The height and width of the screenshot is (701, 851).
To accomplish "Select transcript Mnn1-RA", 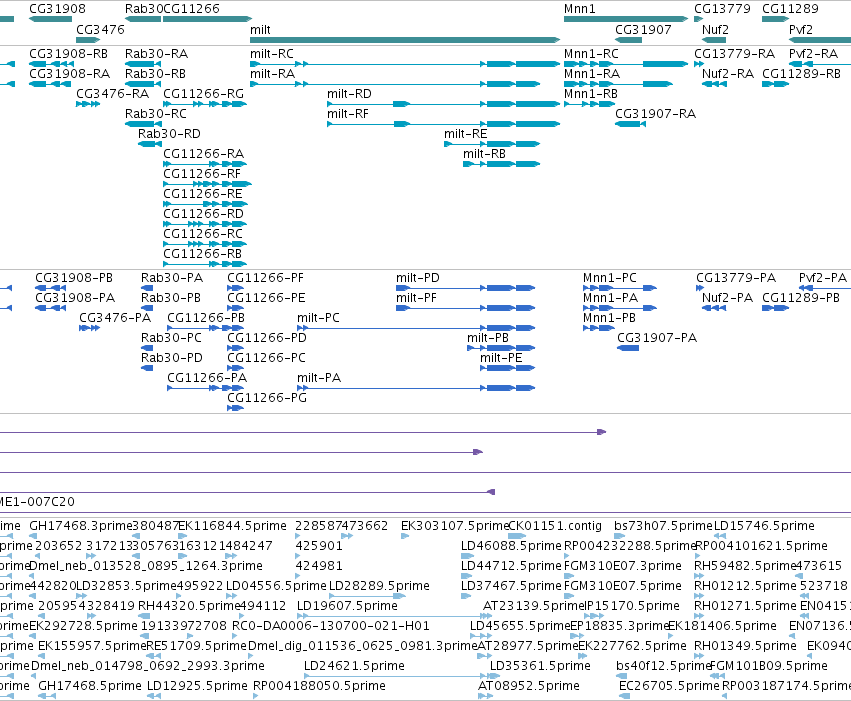I will tap(618, 84).
